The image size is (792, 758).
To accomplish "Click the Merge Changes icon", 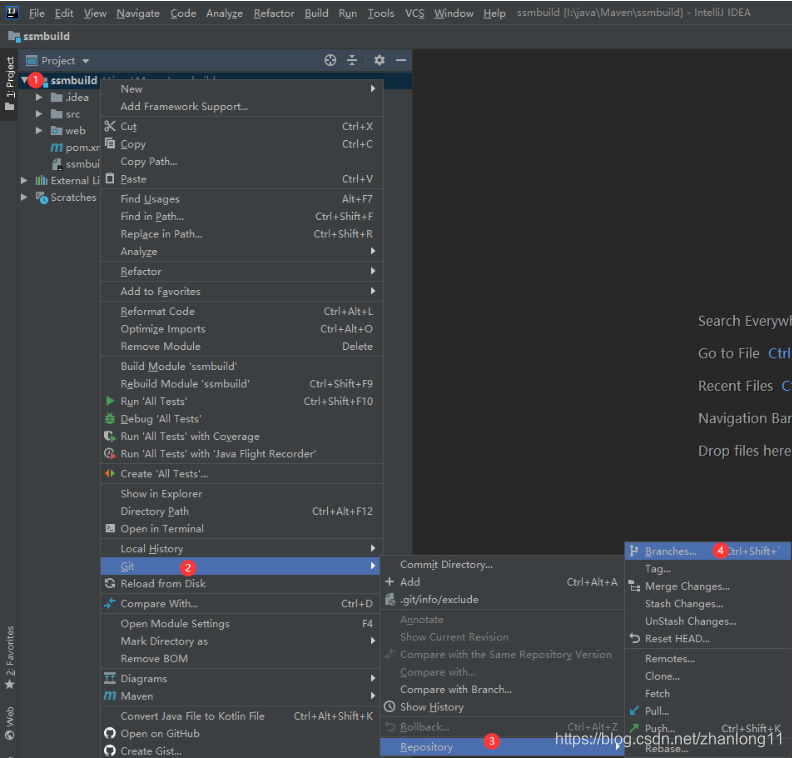I will coord(634,586).
